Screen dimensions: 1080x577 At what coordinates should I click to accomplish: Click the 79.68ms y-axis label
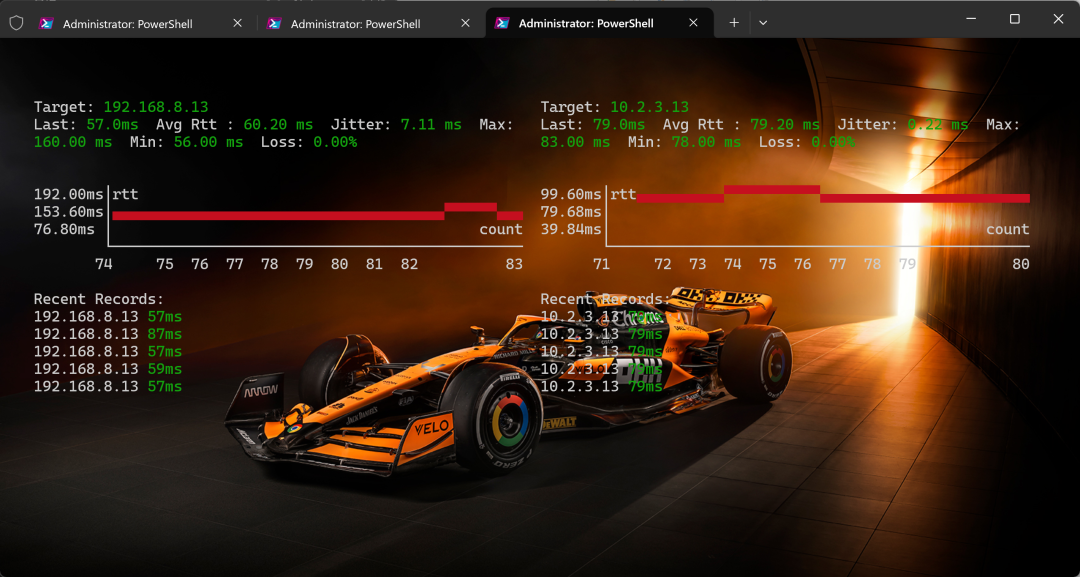pos(571,211)
